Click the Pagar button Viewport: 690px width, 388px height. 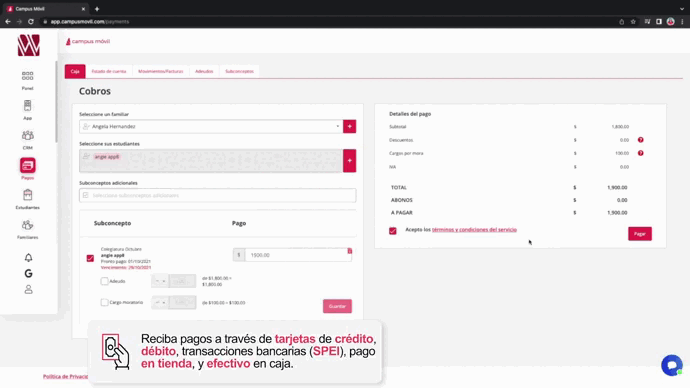(639, 234)
